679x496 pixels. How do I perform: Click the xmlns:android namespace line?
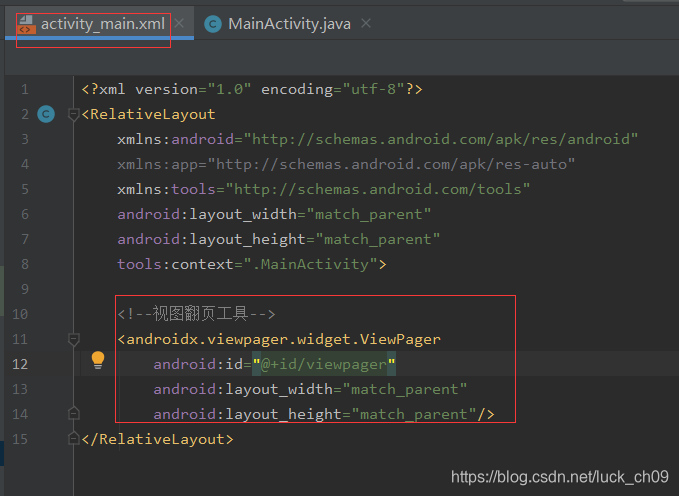[x=378, y=139]
